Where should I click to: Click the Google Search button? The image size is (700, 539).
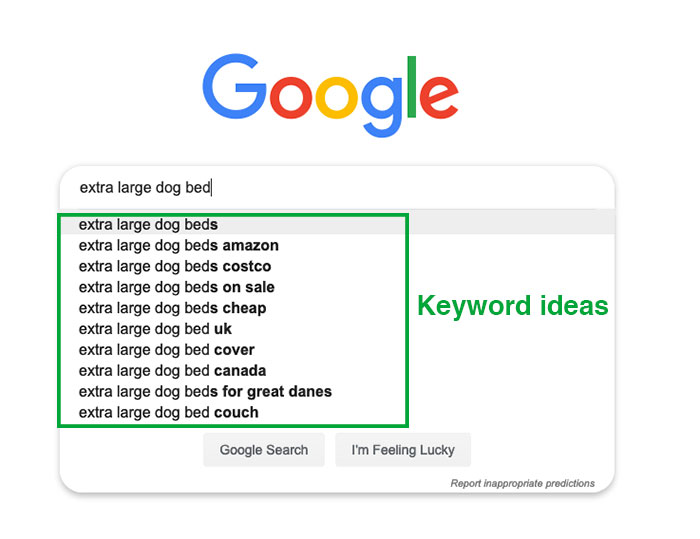[264, 450]
